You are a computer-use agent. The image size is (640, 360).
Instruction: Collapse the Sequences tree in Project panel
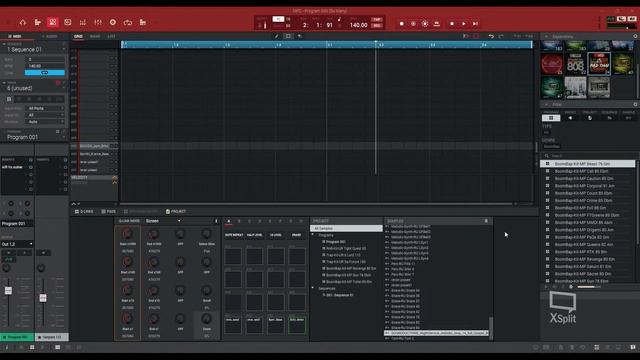click(x=313, y=288)
